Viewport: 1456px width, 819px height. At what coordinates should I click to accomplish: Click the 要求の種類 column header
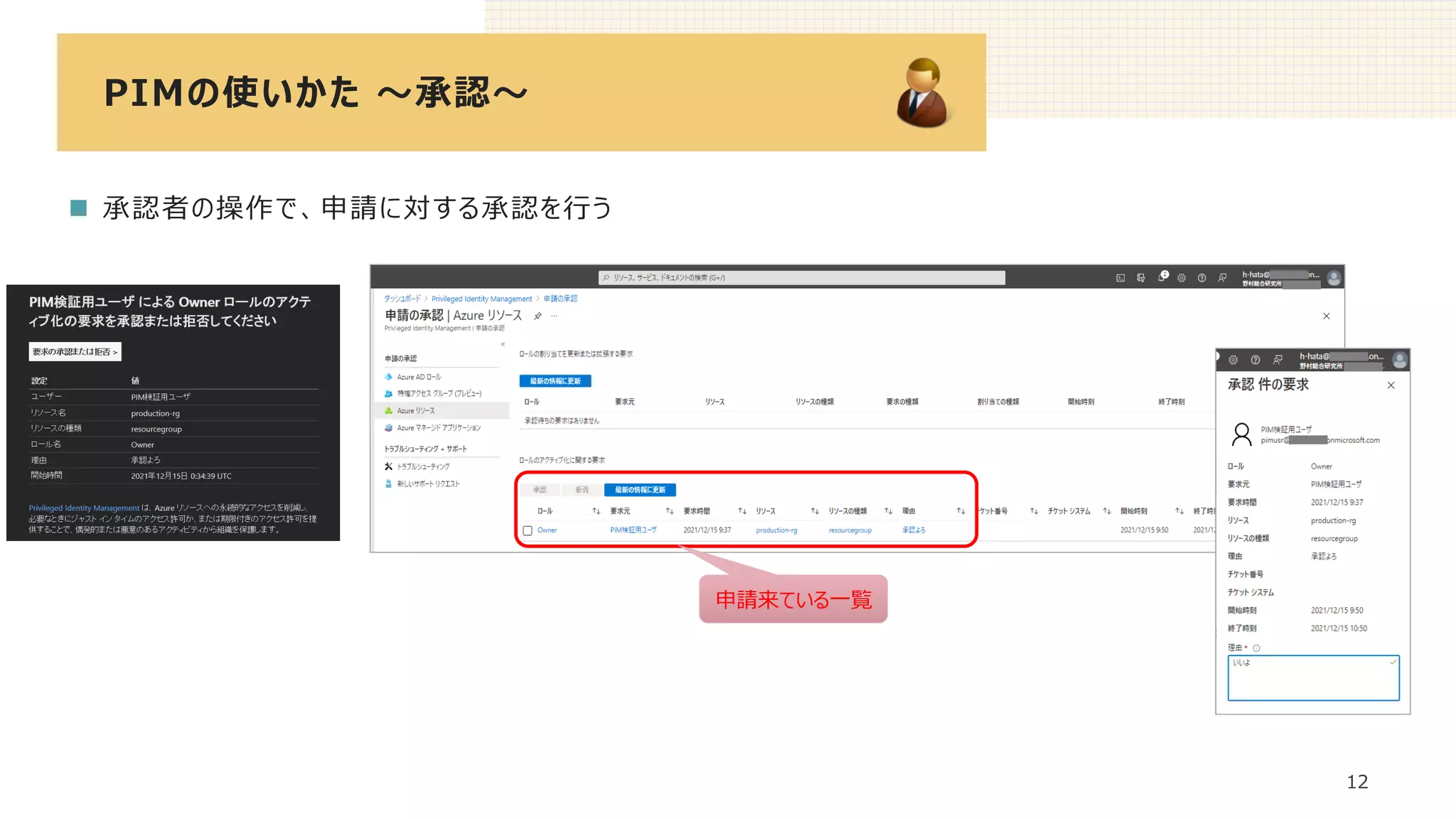click(x=902, y=402)
